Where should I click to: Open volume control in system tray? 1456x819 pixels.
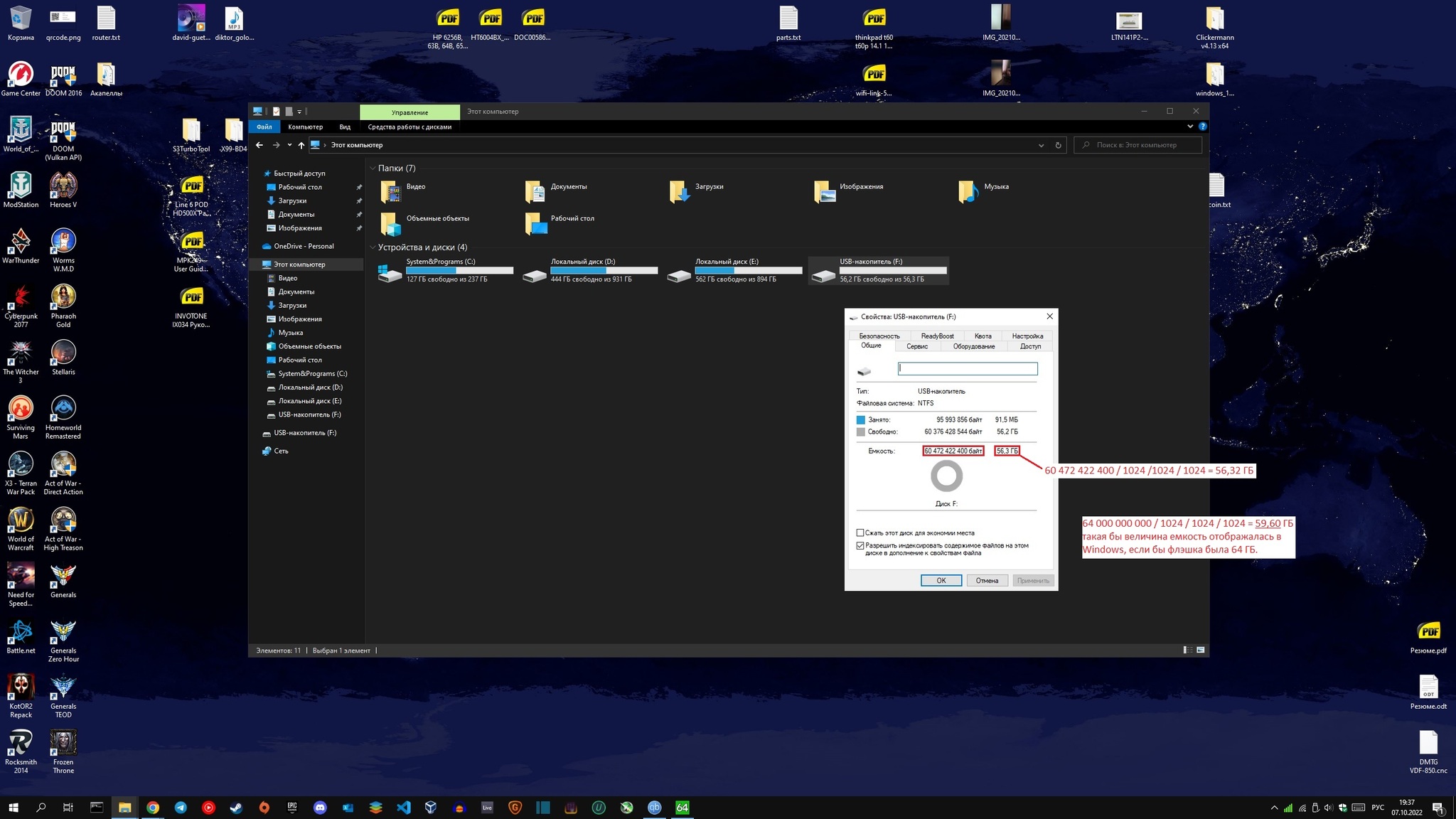(1329, 808)
